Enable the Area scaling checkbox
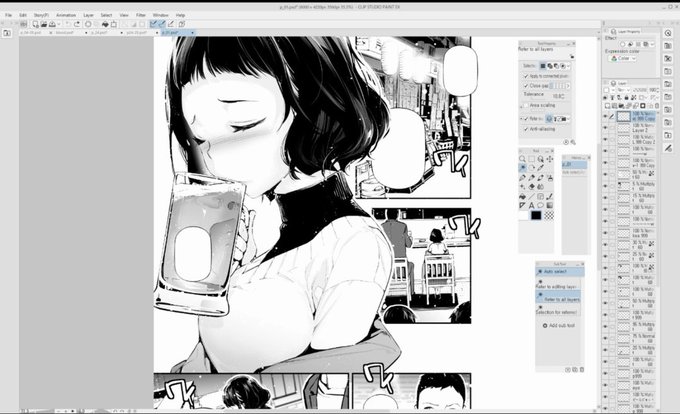This screenshot has width=680, height=414. coord(526,105)
